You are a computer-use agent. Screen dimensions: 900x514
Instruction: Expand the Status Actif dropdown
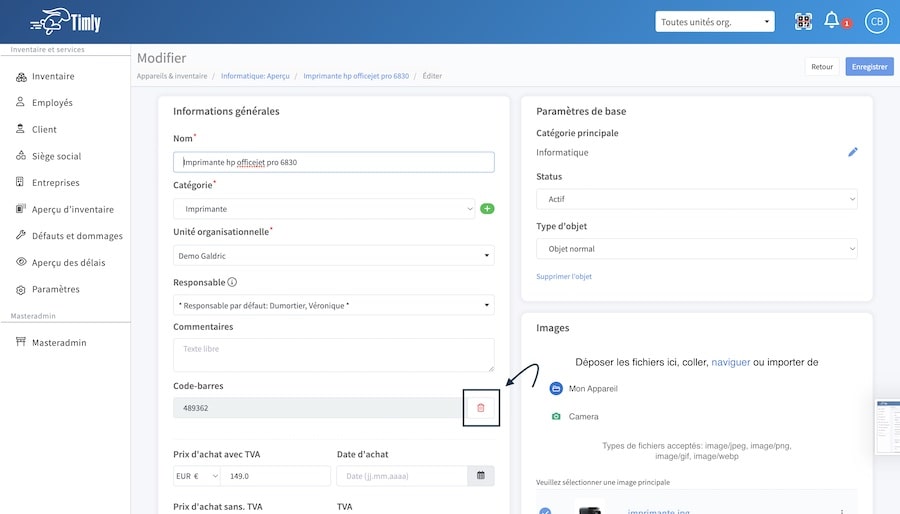697,199
